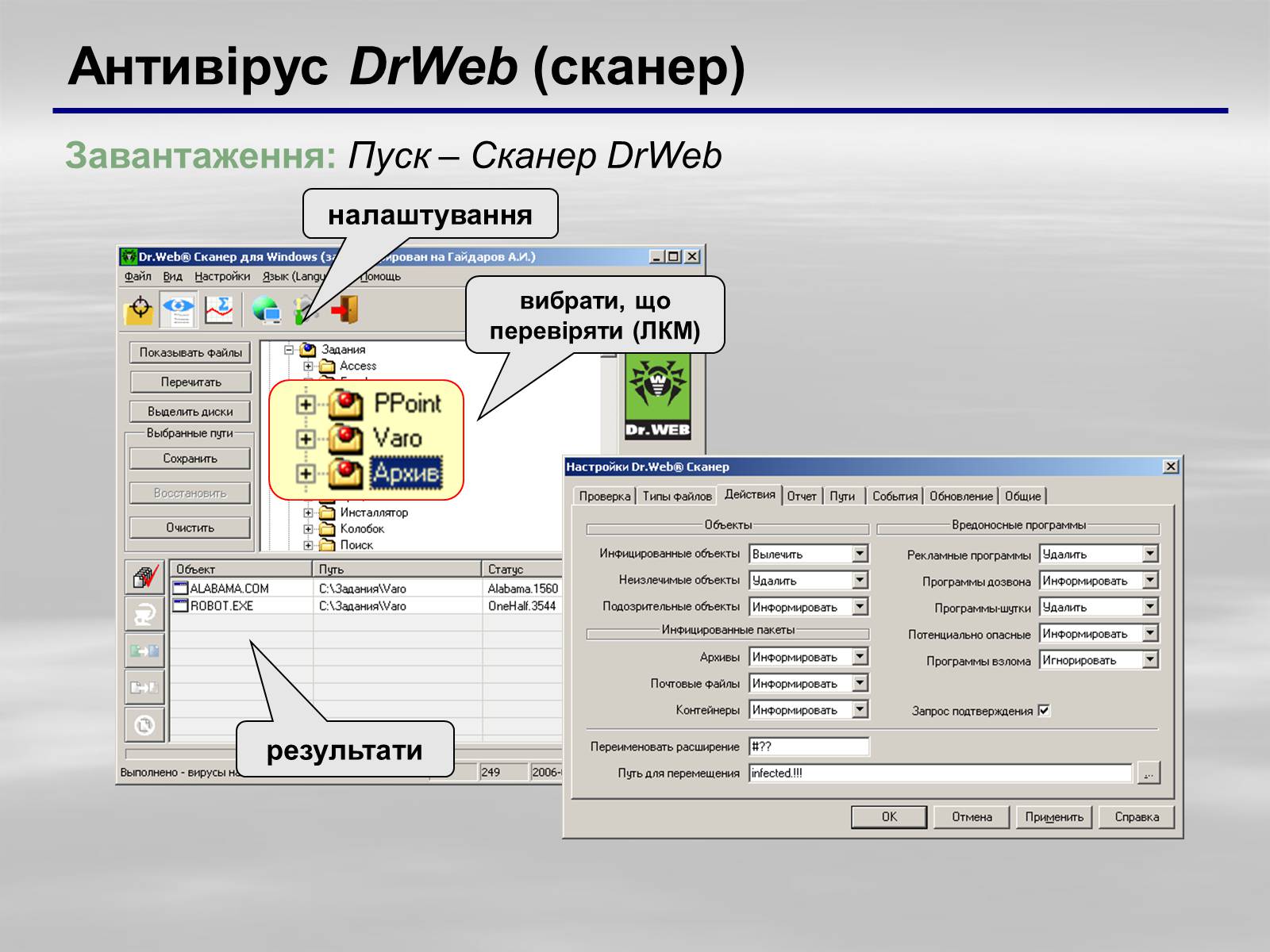Viewport: 1270px width, 952px height.
Task: Click the Показывать файлы button
Action: tap(190, 352)
